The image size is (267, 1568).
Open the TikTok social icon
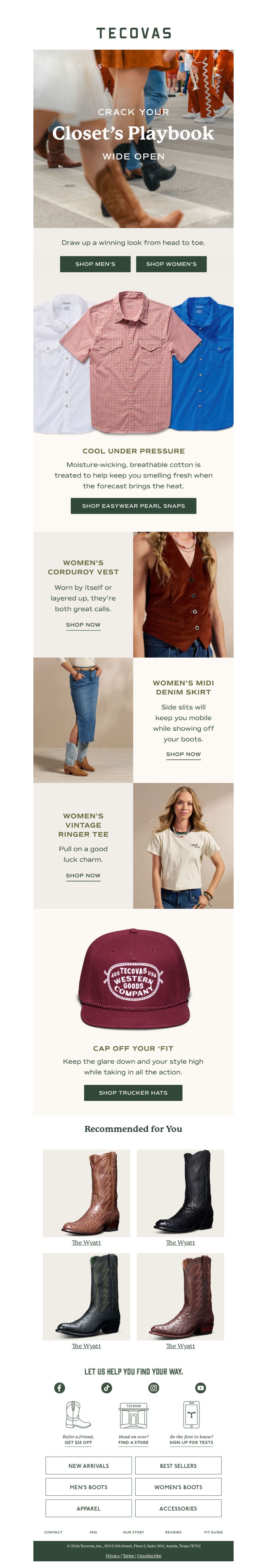pos(107,1388)
